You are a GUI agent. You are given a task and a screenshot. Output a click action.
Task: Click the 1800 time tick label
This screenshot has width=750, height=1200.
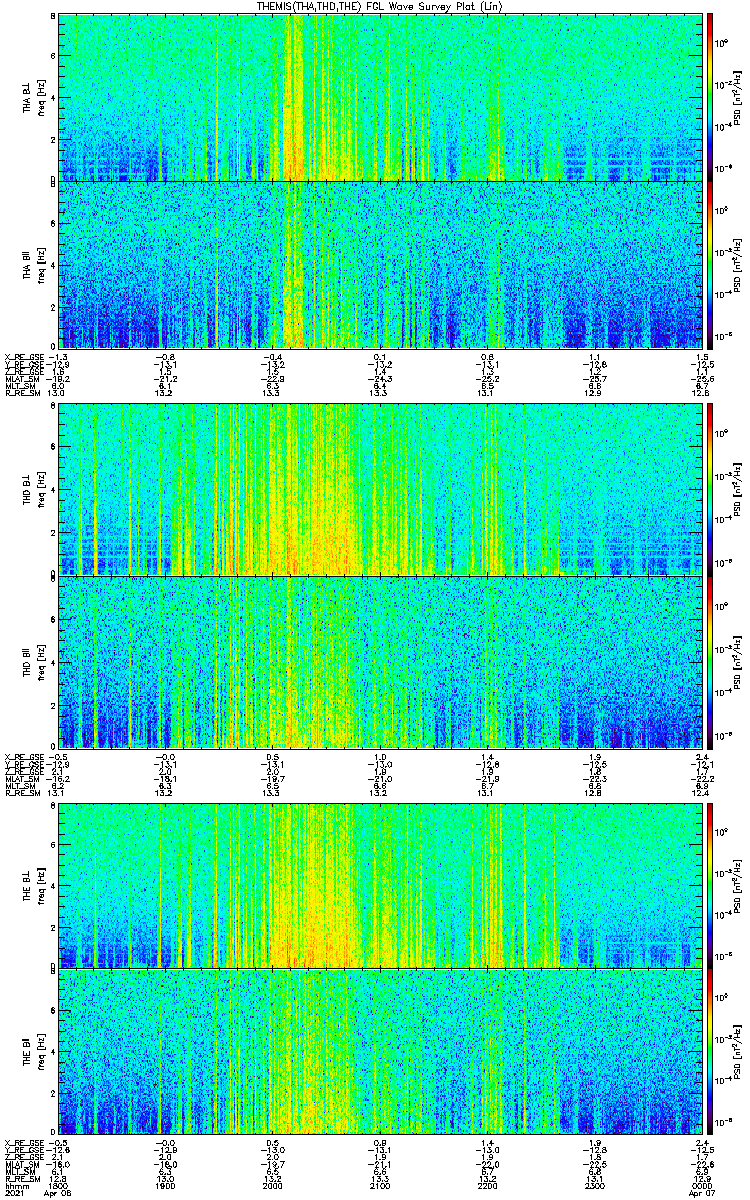[58, 1187]
